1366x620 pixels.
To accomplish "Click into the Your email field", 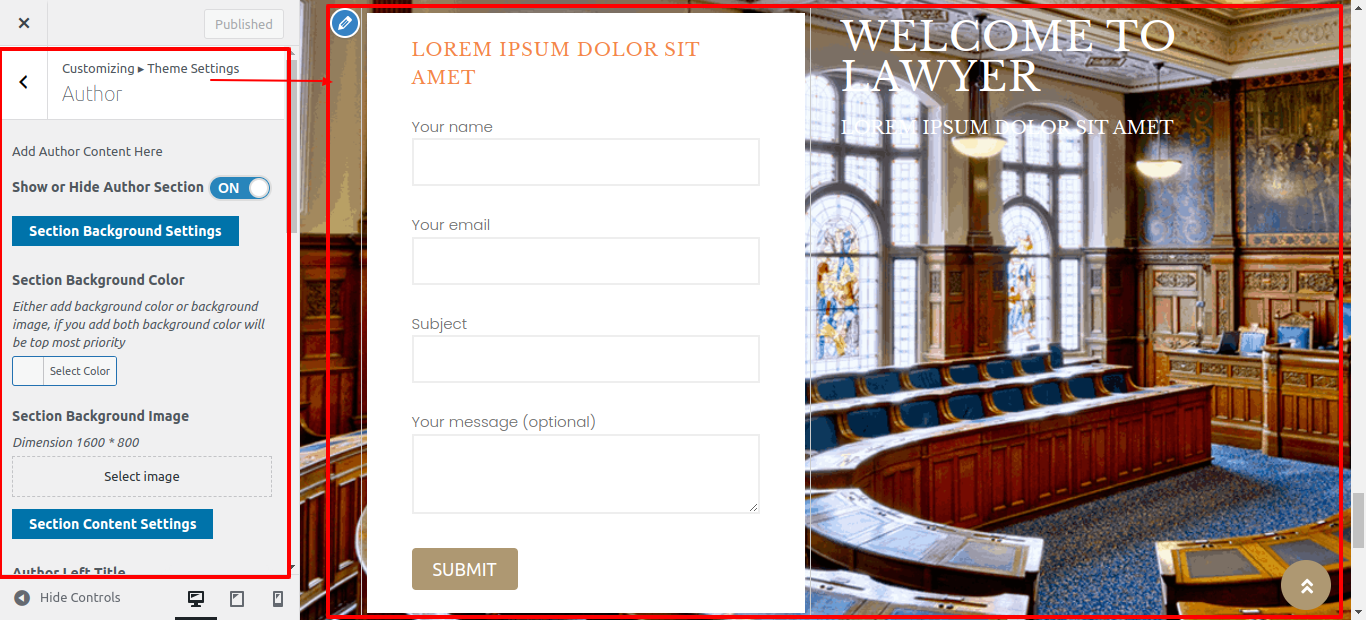I will (585, 261).
